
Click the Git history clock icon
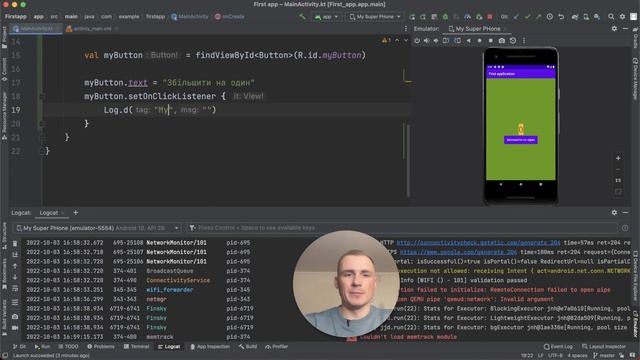(550, 17)
